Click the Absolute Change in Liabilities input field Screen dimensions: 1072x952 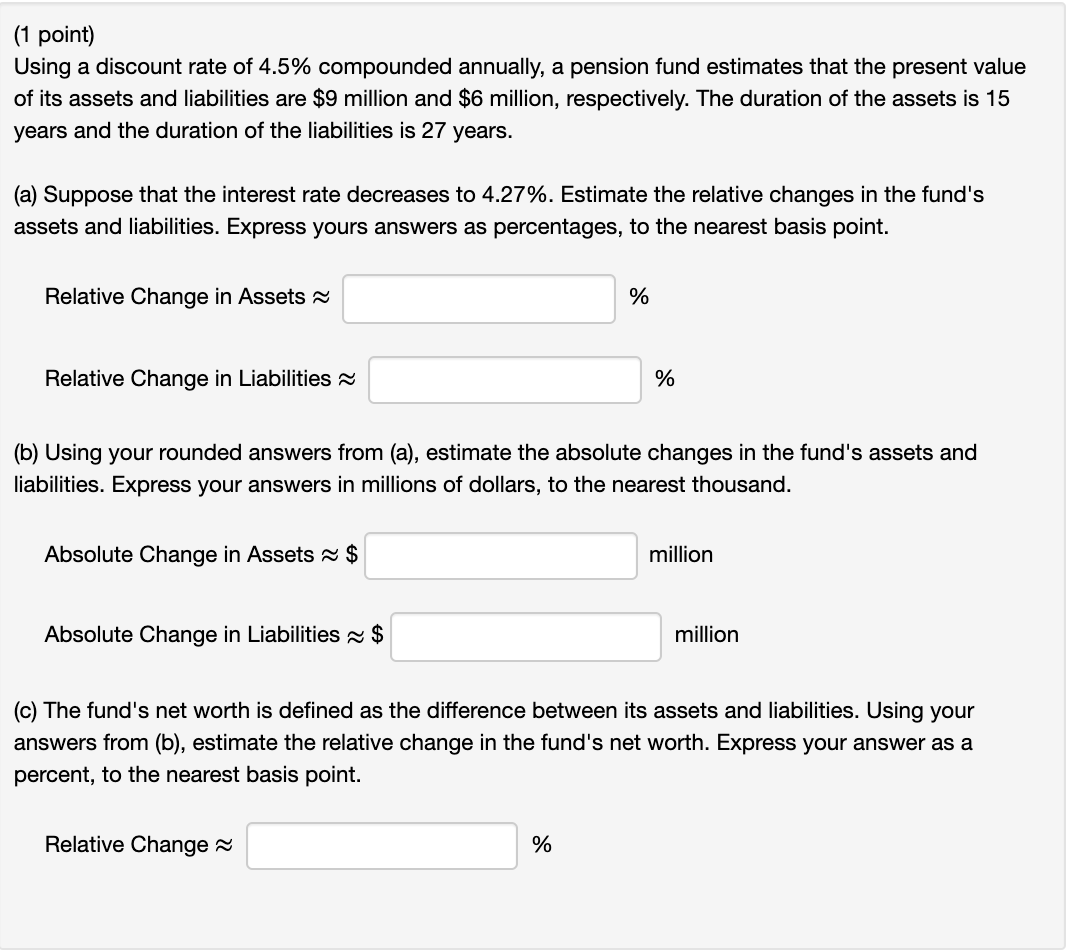(x=525, y=637)
